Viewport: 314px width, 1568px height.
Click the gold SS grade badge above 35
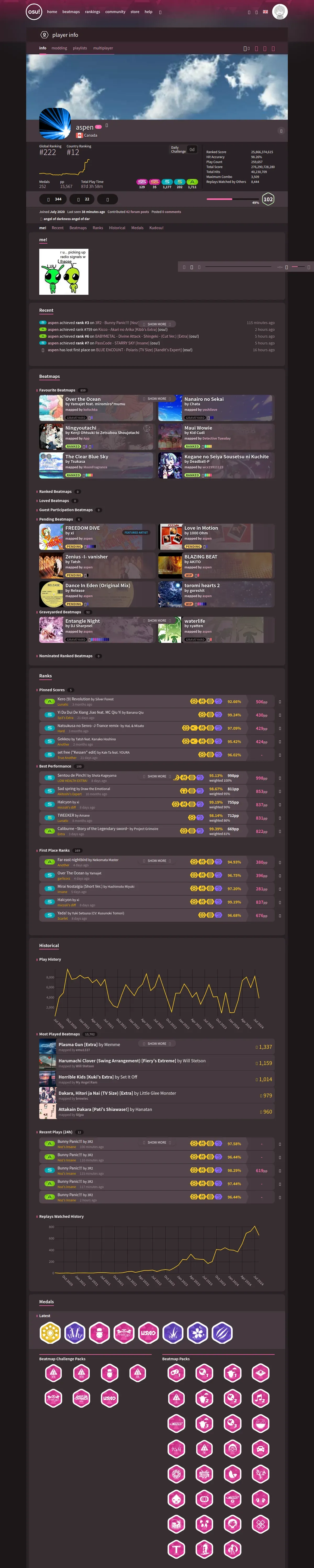(x=154, y=181)
